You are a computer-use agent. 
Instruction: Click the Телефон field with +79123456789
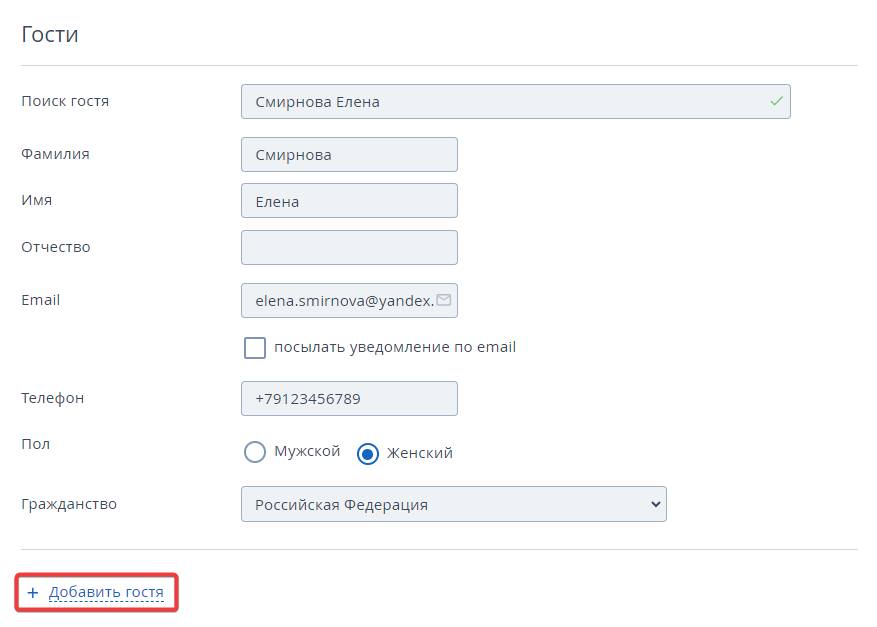coord(349,398)
